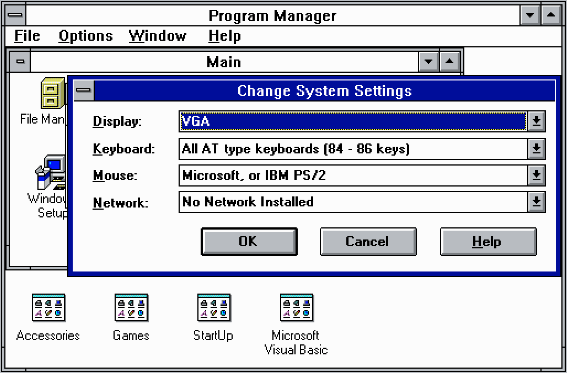The height and width of the screenshot is (373, 567).
Task: Open the Accessories program group icon
Action: (x=48, y=308)
